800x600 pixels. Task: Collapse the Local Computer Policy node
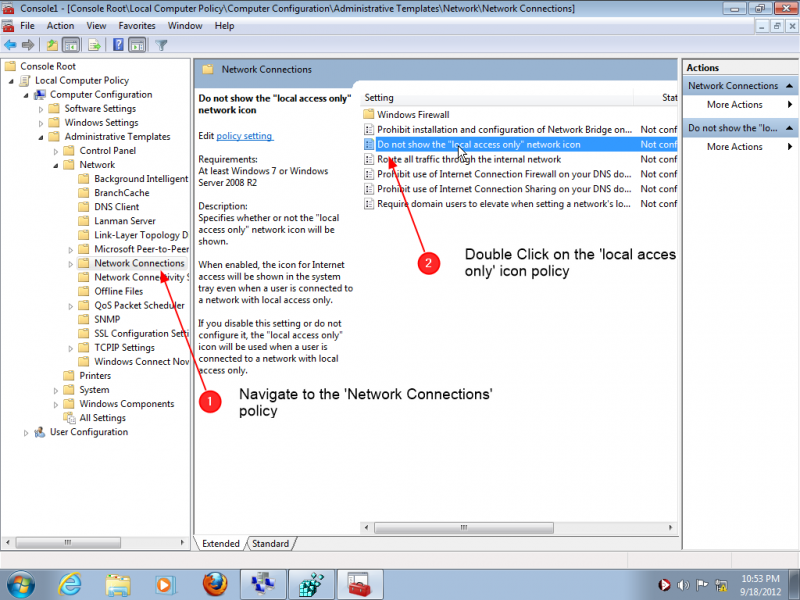point(11,81)
